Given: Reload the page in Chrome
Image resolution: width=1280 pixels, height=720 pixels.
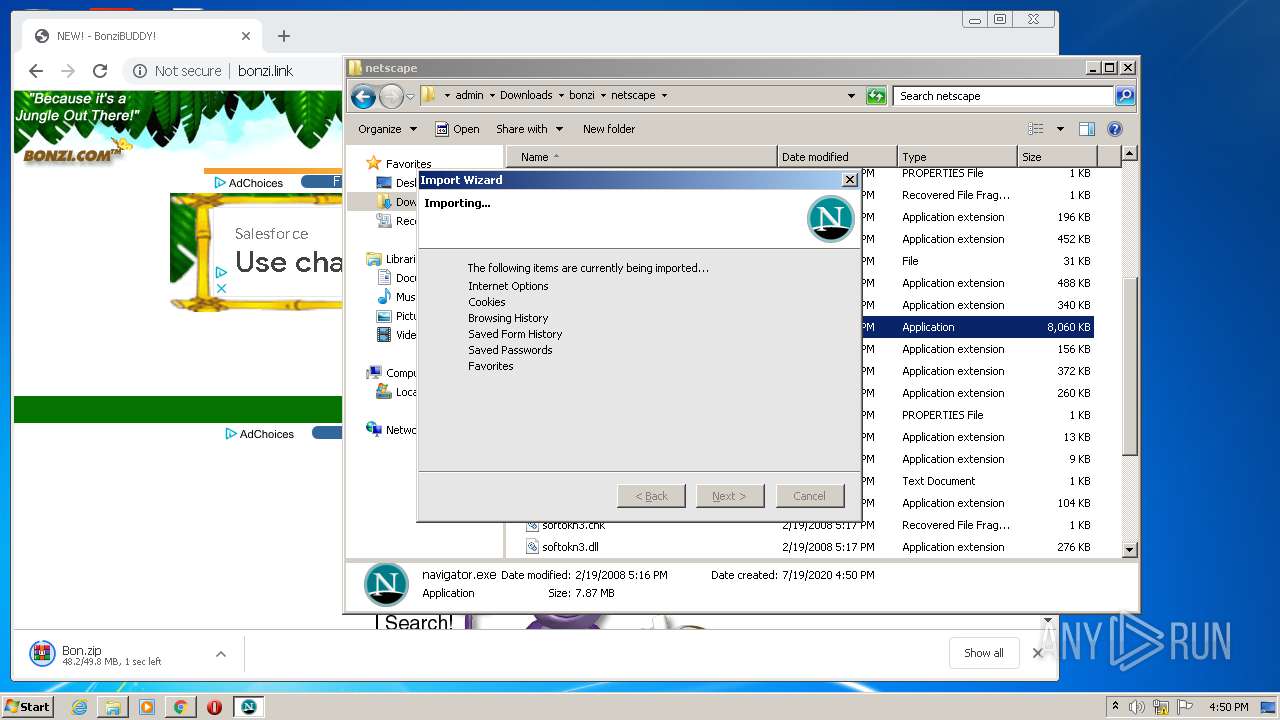Looking at the screenshot, I should point(100,71).
